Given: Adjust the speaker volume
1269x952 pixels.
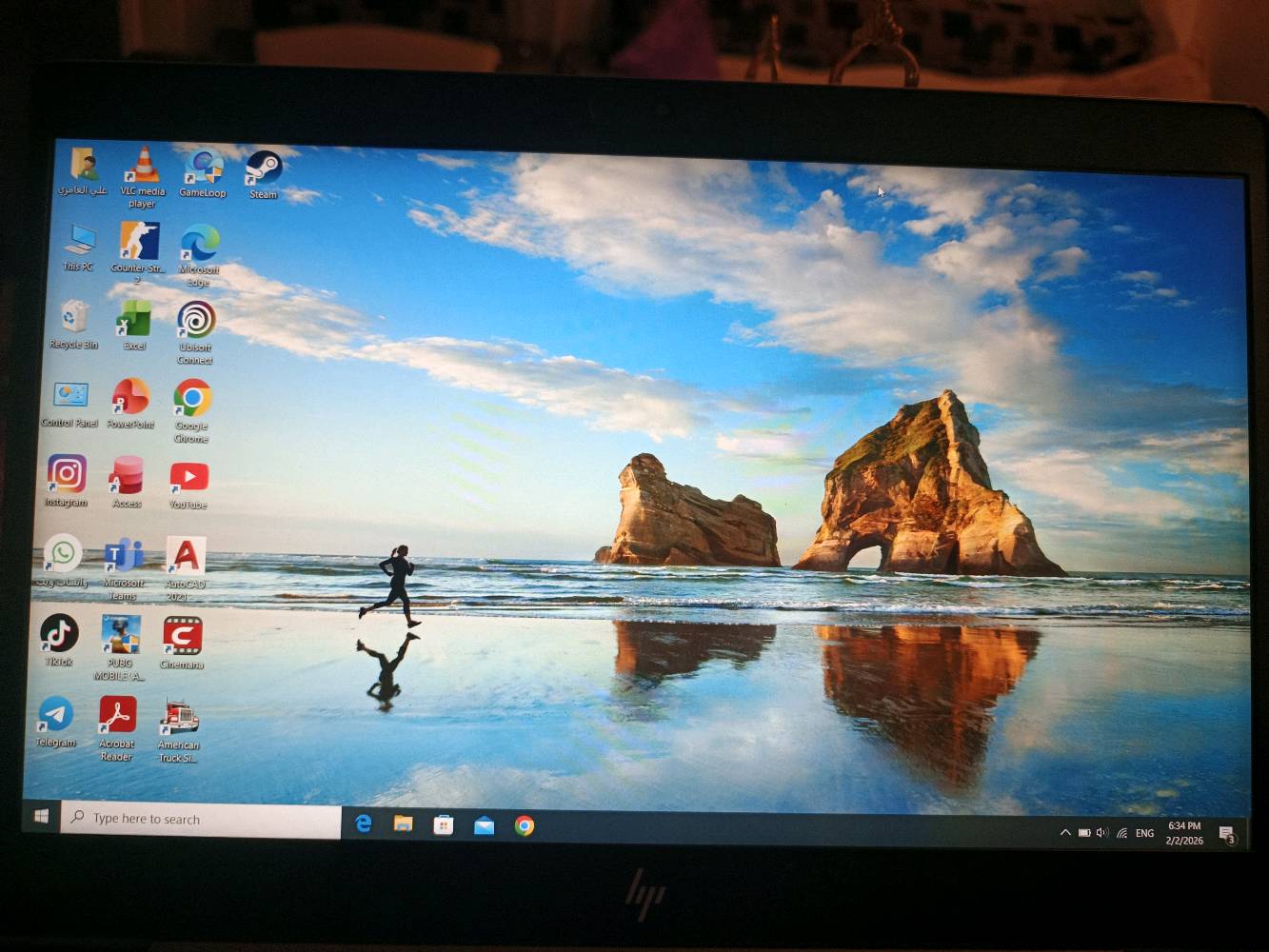Looking at the screenshot, I should tap(1102, 832).
